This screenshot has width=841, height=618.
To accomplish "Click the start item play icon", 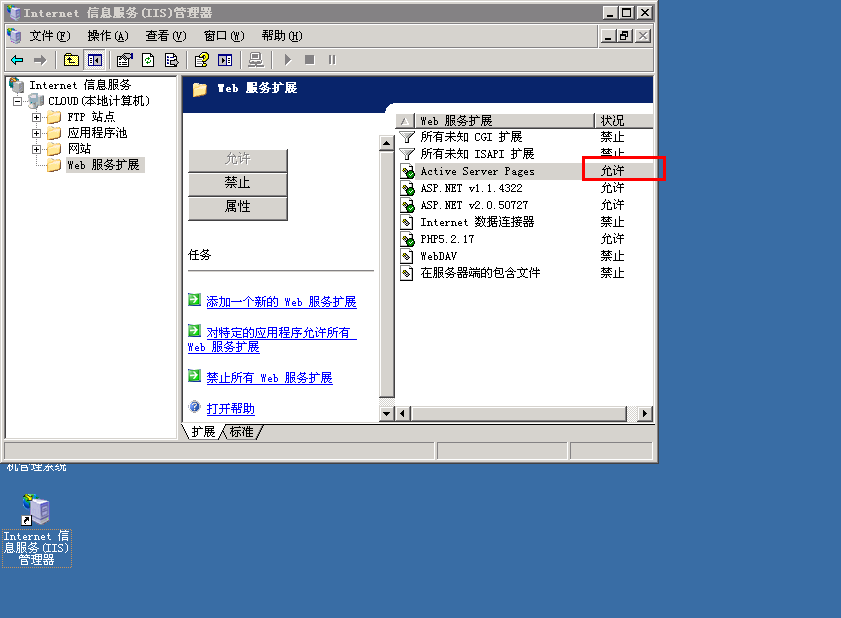I will [x=287, y=60].
